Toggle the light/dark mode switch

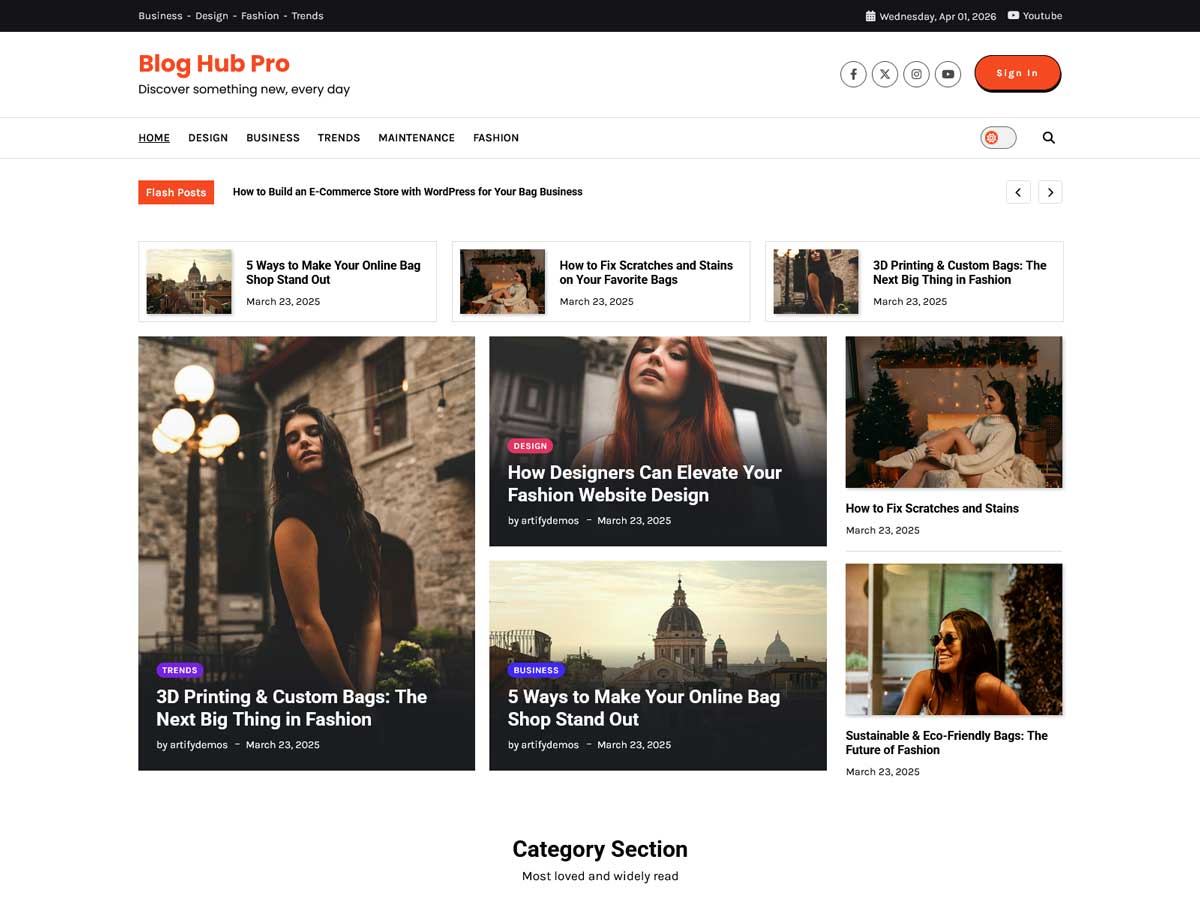click(998, 137)
